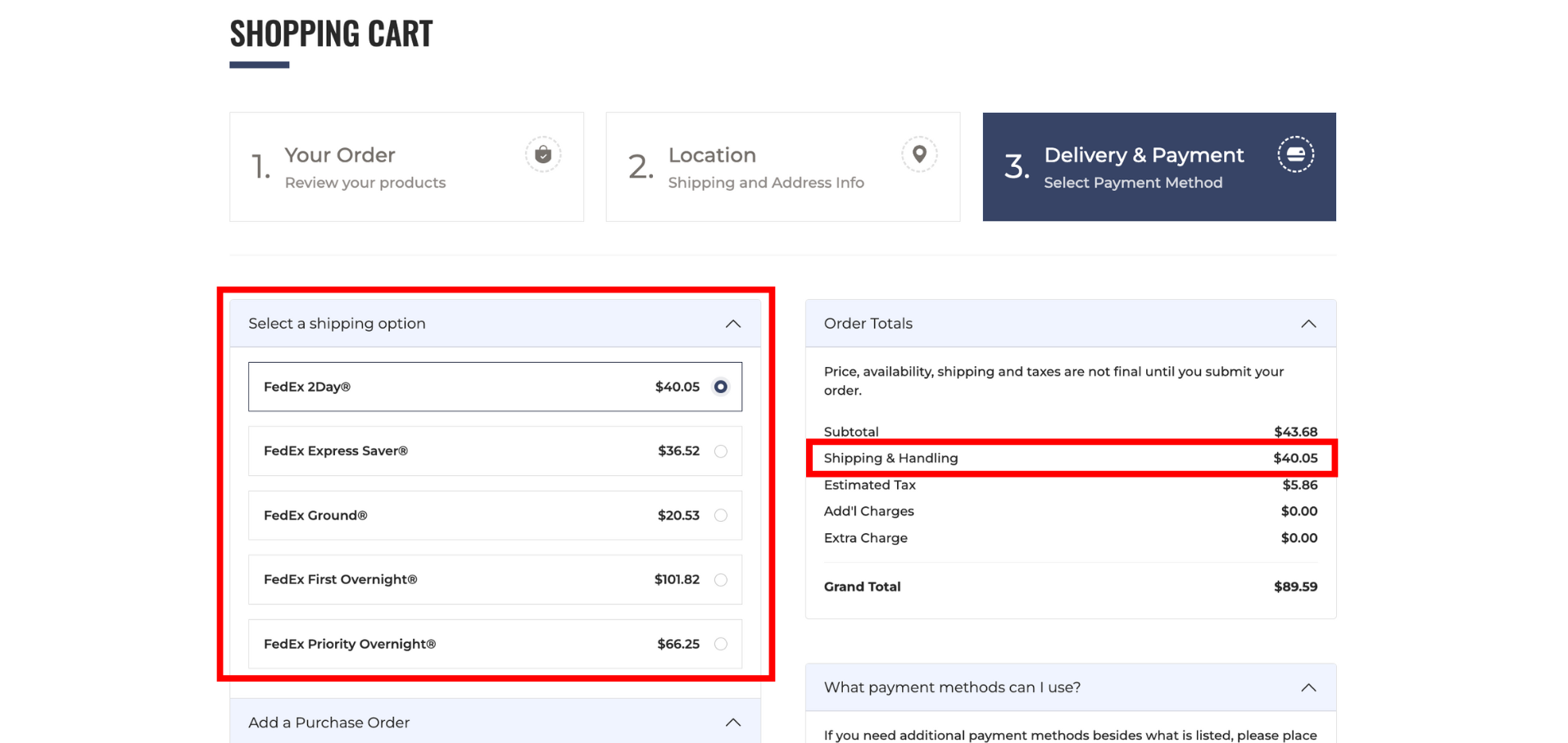The image size is (1568, 743).
Task: Click the Add'l Charges label
Action: coord(868,511)
